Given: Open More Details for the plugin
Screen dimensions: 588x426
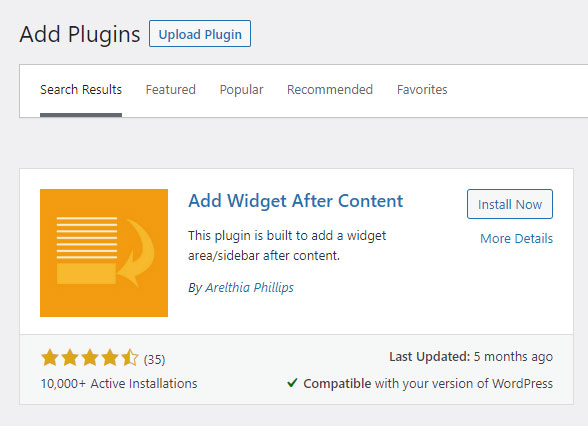Looking at the screenshot, I should point(516,238).
